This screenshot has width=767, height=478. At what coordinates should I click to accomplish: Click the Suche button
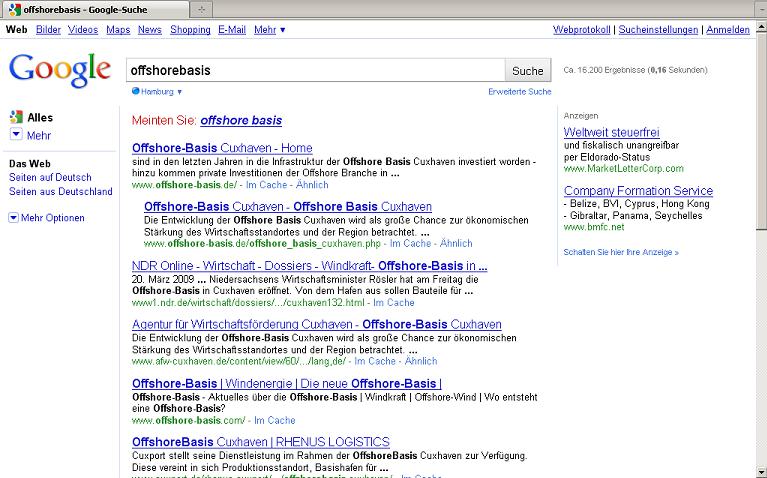[528, 70]
